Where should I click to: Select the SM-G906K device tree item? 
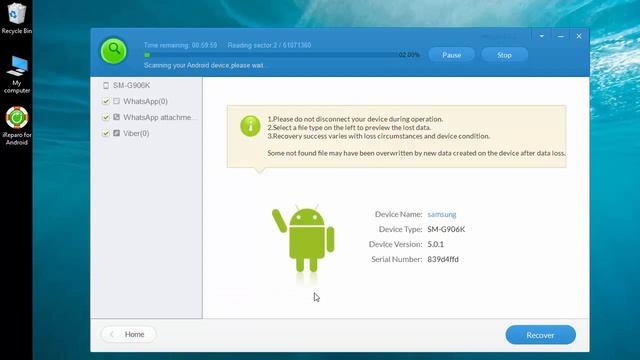click(131, 85)
